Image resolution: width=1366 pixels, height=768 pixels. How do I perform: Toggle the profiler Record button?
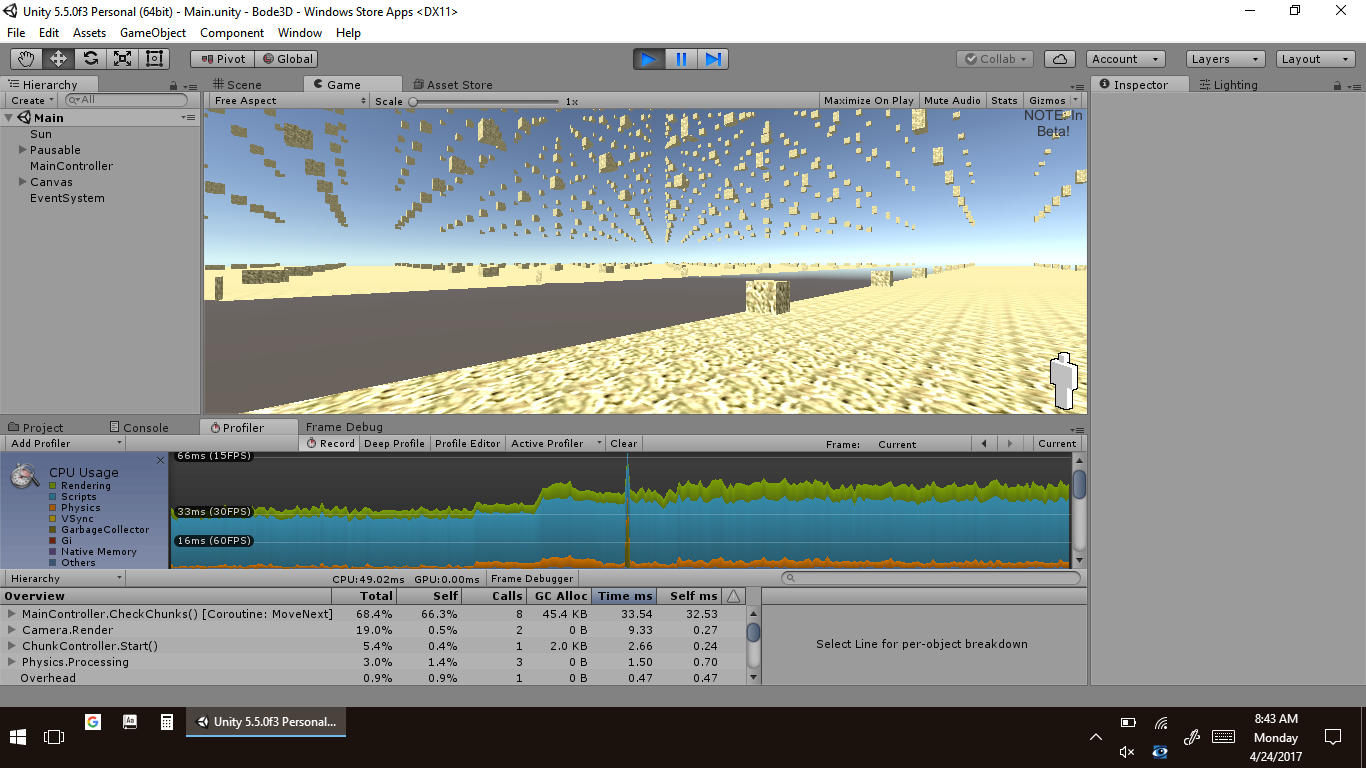(330, 444)
